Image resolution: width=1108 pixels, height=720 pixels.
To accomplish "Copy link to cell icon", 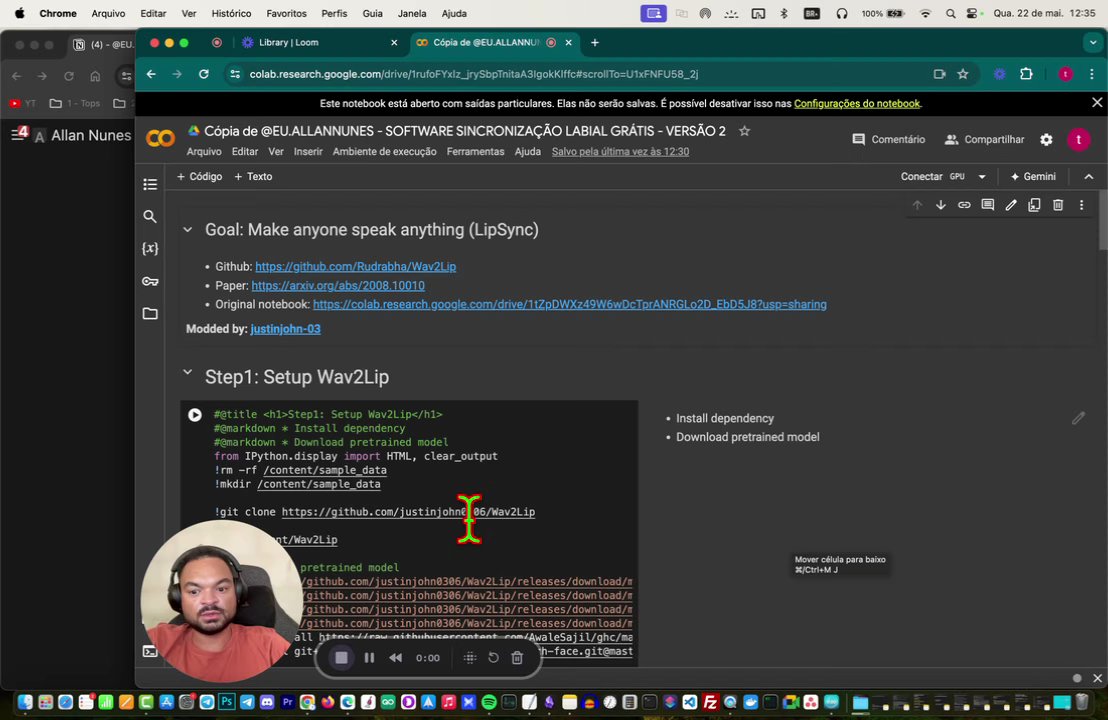I will click(964, 205).
